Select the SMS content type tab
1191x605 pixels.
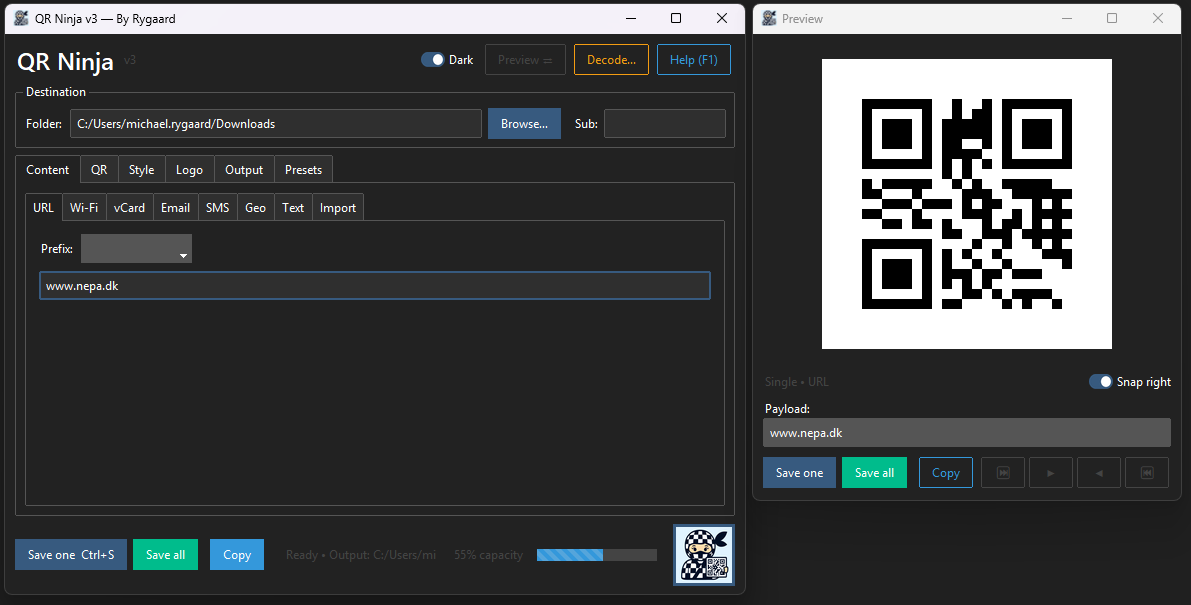(218, 208)
